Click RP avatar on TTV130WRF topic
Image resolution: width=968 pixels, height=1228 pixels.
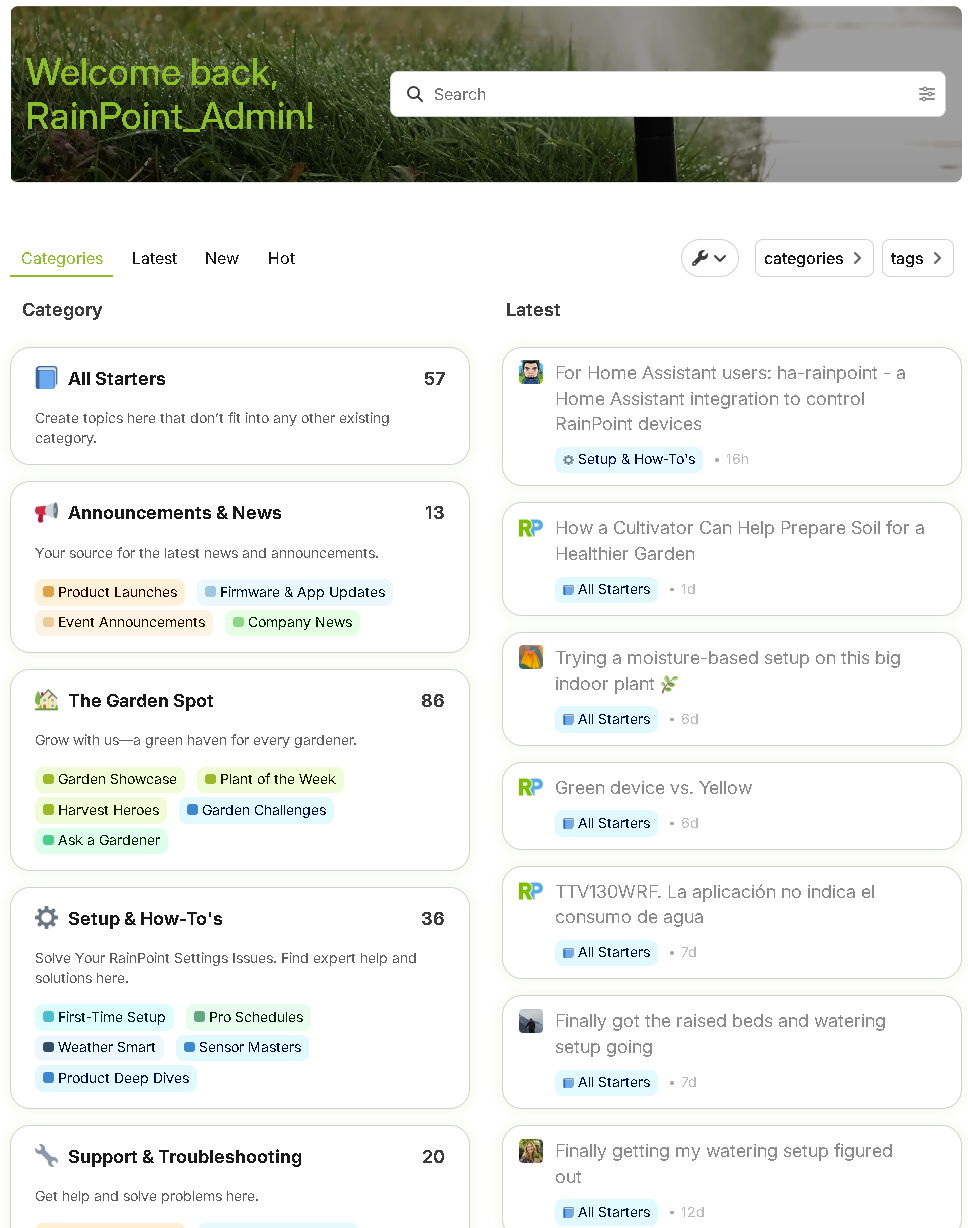point(531,891)
